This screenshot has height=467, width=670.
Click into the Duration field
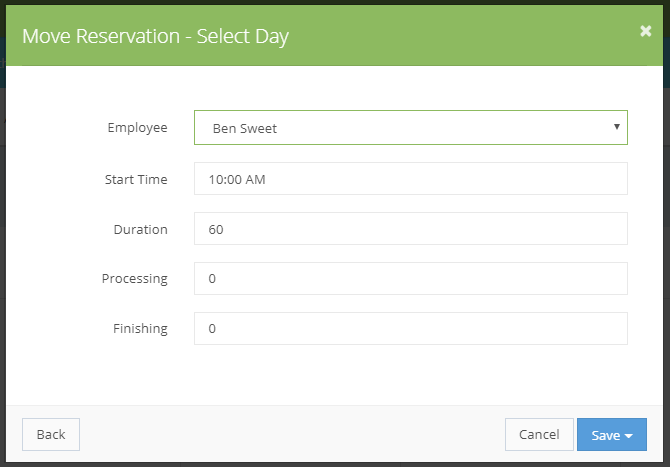pos(411,229)
